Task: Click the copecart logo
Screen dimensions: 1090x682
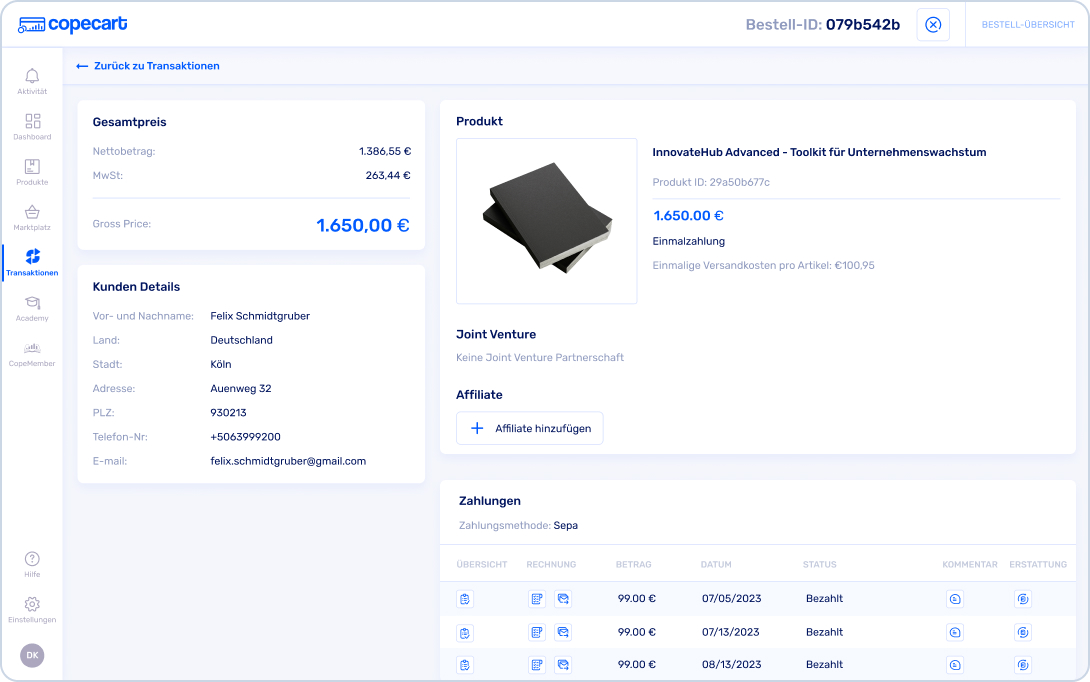Action: 72,24
